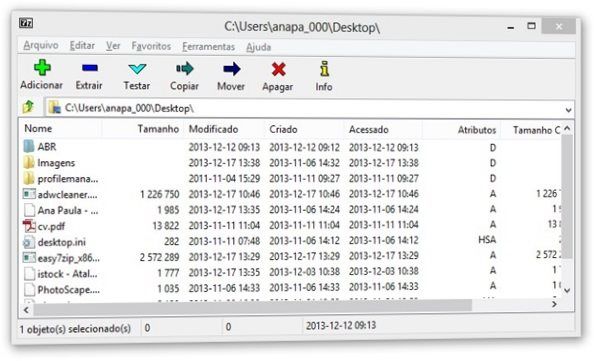The width and height of the screenshot is (594, 361).
Task: Select the file named cv.pdf
Action: (52, 227)
